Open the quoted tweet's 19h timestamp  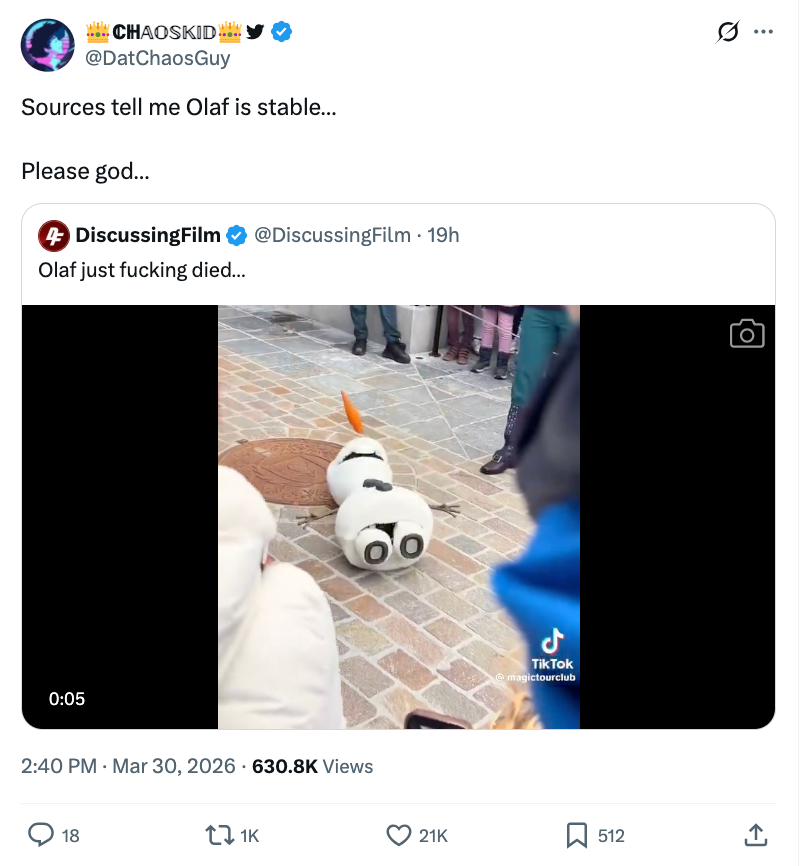pyautogui.click(x=443, y=236)
